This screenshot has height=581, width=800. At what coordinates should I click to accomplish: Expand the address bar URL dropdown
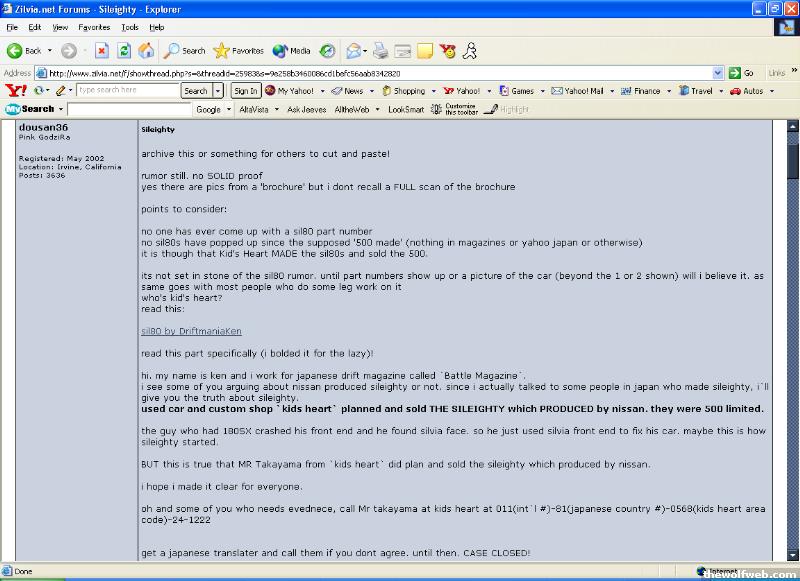pyautogui.click(x=718, y=73)
